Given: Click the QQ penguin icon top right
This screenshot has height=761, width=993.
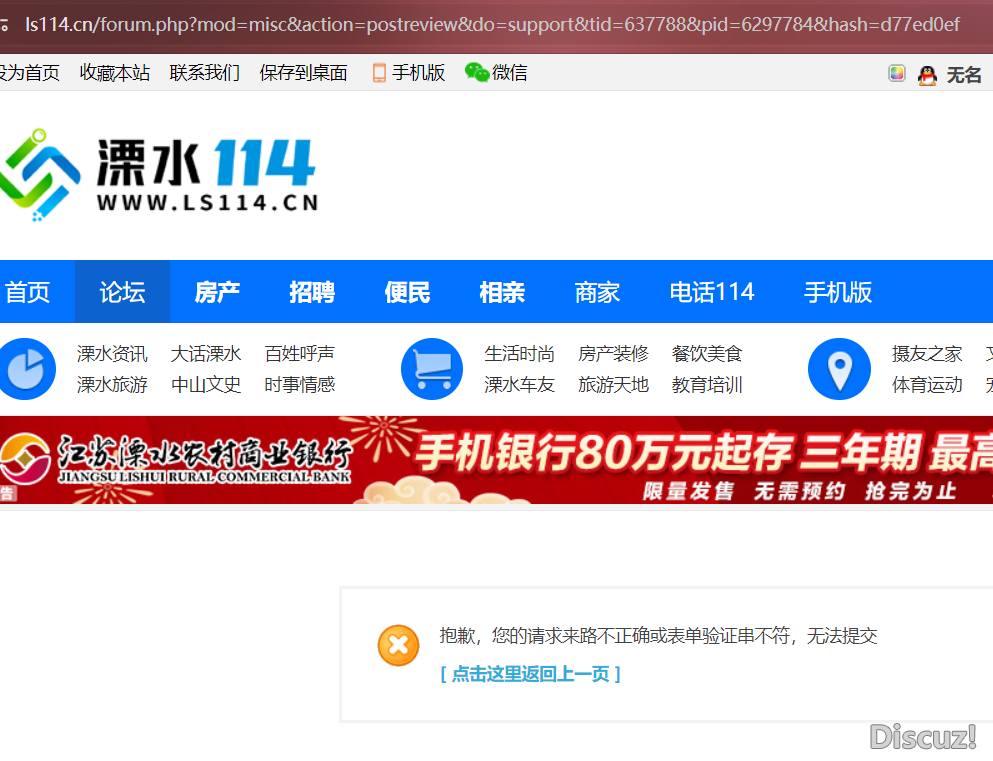Looking at the screenshot, I should pyautogui.click(x=927, y=73).
